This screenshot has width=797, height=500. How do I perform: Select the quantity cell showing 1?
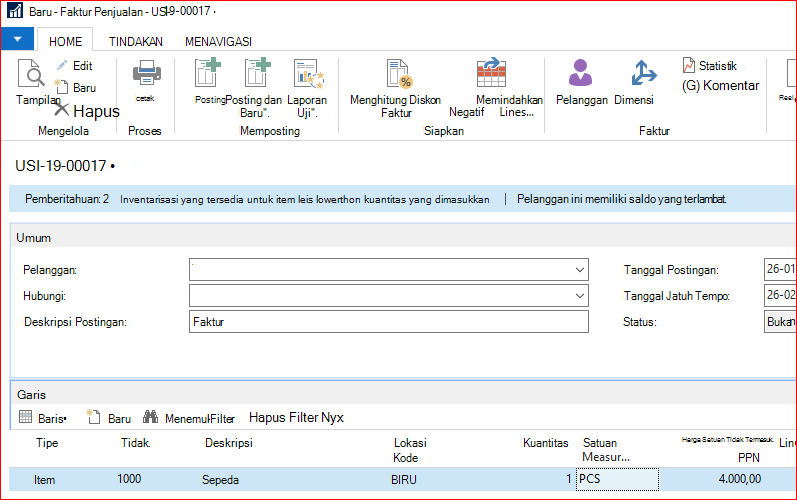(568, 479)
